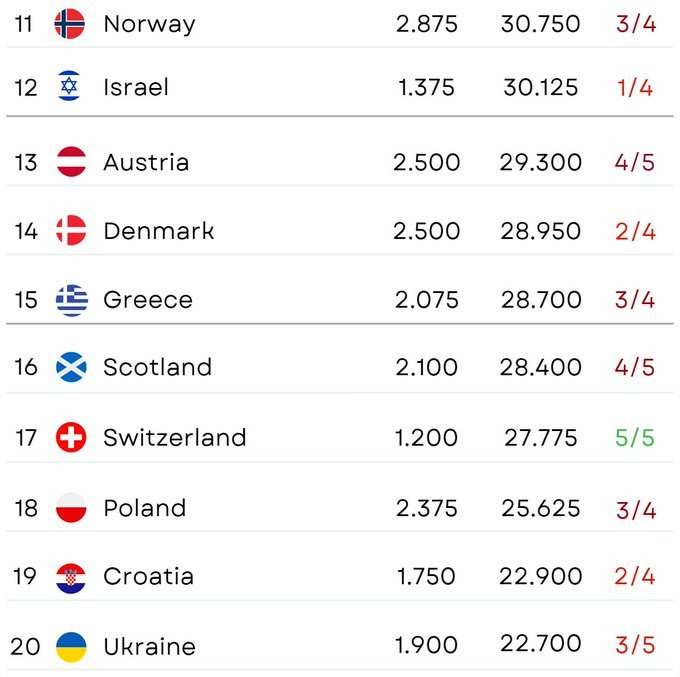The width and height of the screenshot is (680, 677).
Task: Select the Ukraine country name
Action: pyautogui.click(x=150, y=646)
